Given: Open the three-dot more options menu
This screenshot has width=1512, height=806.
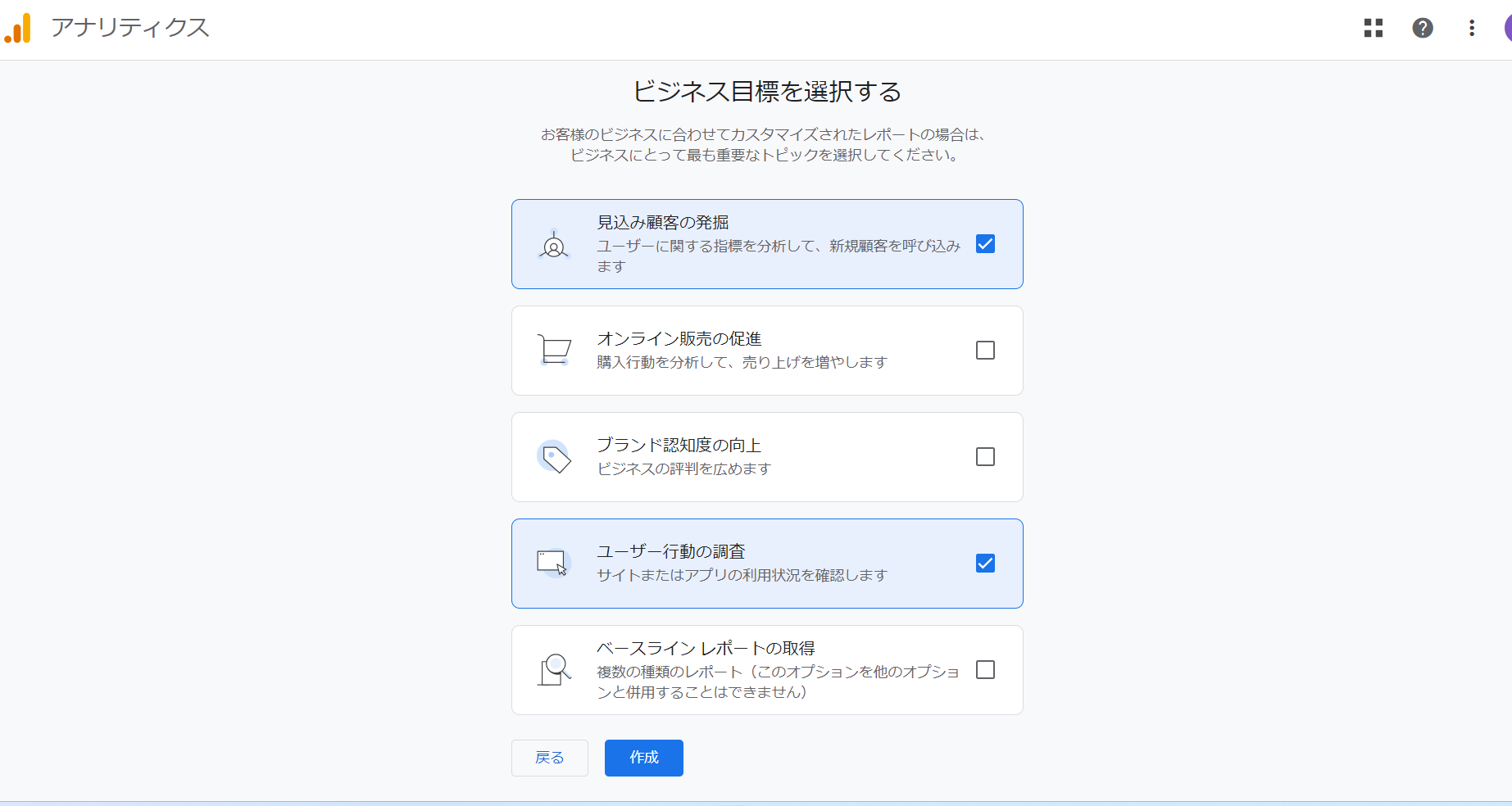Looking at the screenshot, I should click(x=1472, y=28).
